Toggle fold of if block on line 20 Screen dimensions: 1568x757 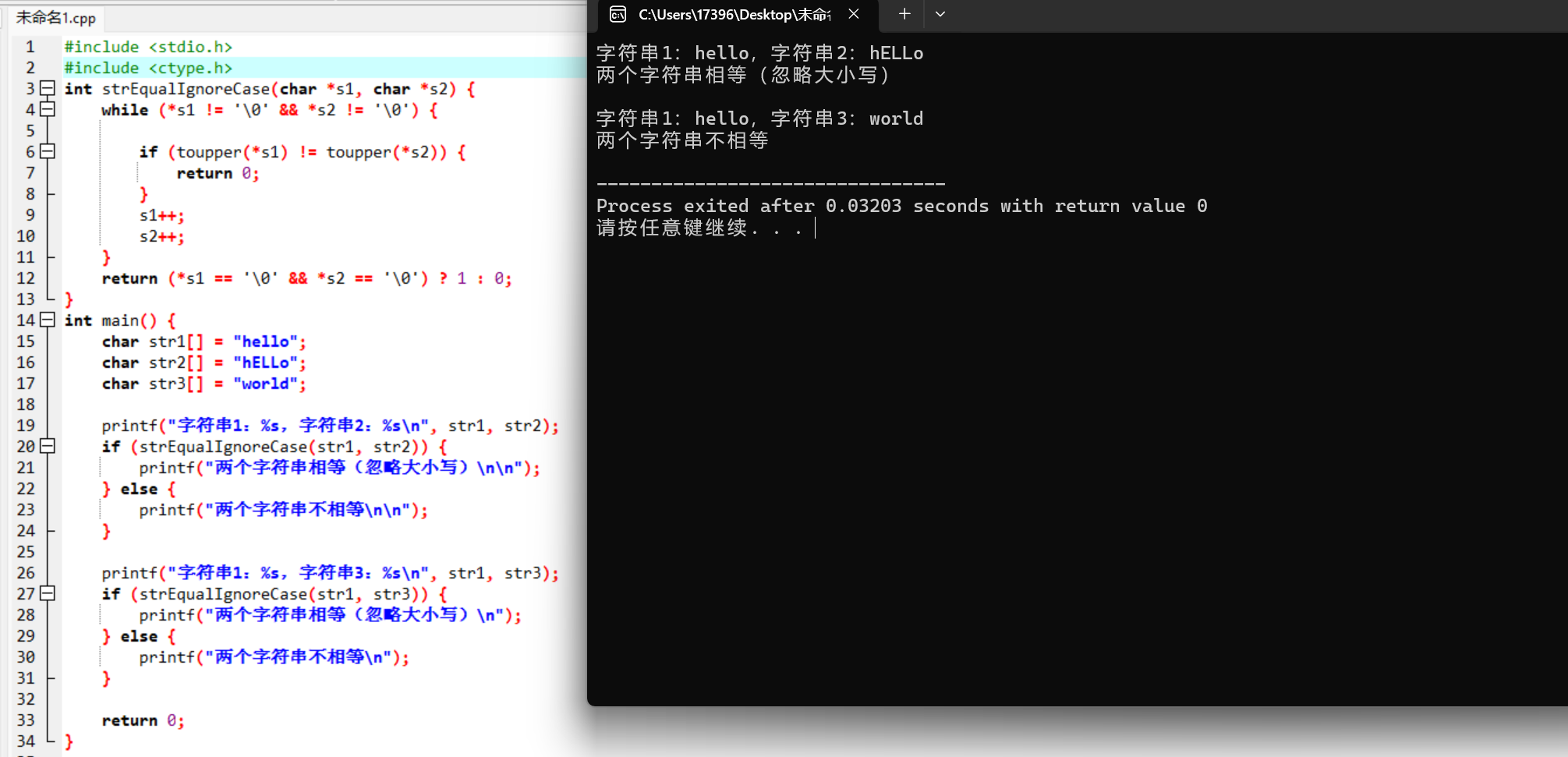[x=48, y=446]
